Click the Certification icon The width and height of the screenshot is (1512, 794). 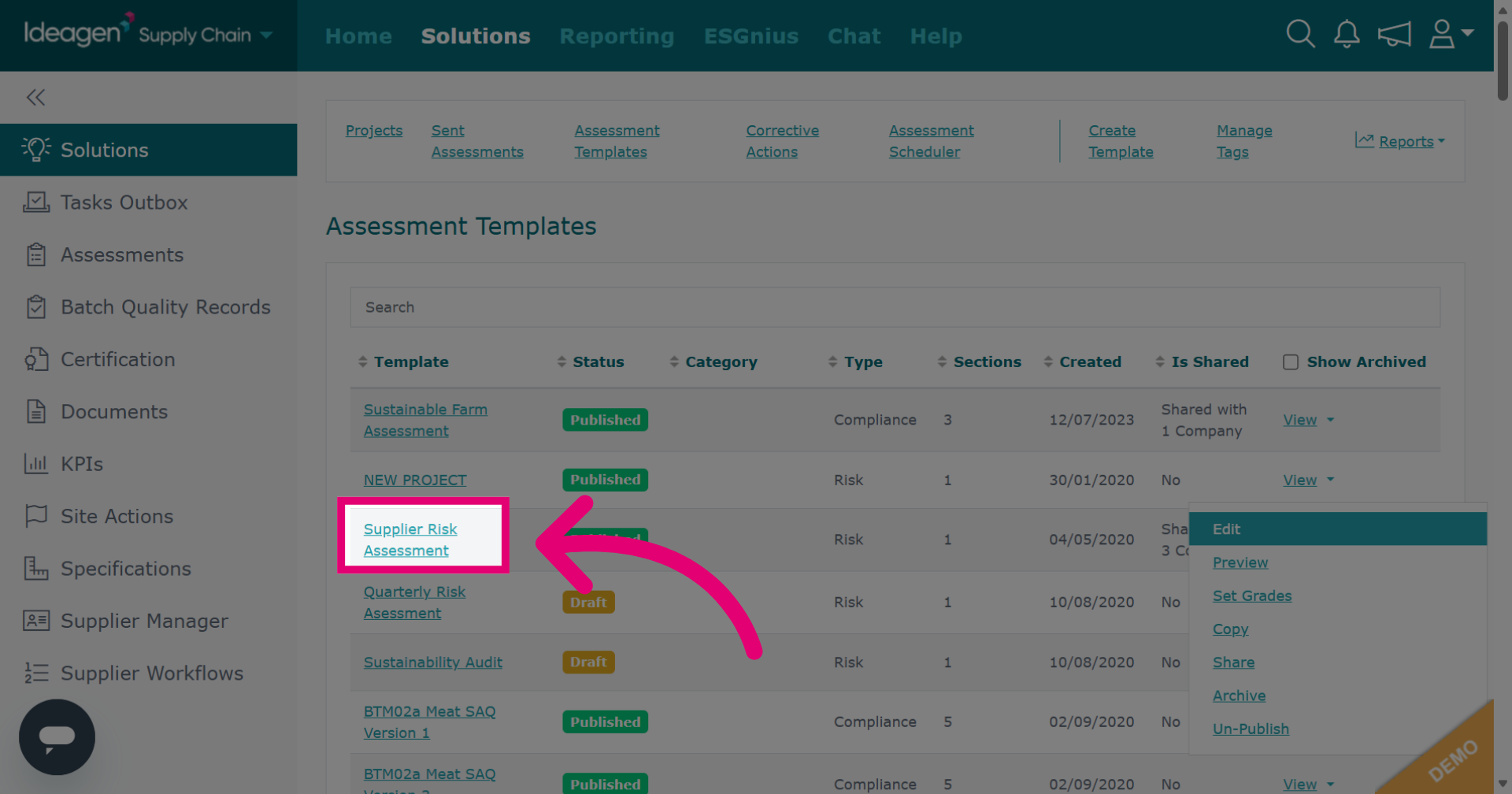36,359
